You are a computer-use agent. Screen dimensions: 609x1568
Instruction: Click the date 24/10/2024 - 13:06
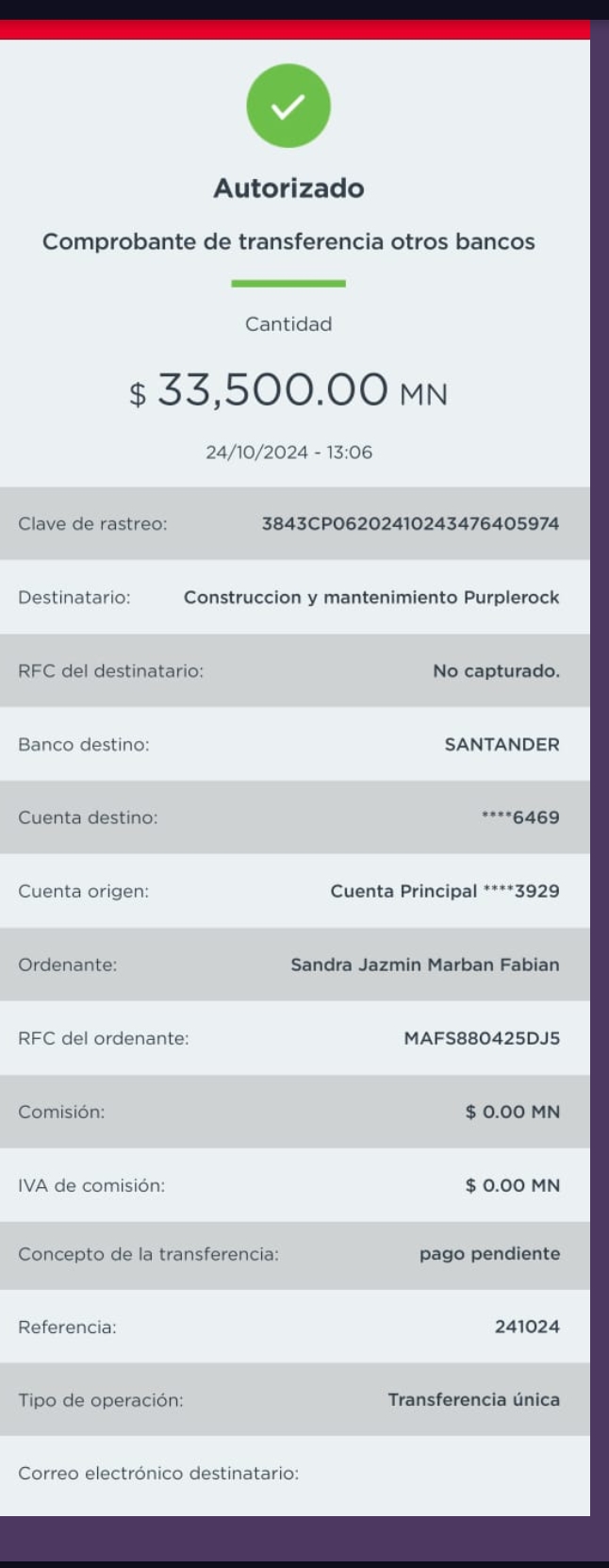[288, 453]
